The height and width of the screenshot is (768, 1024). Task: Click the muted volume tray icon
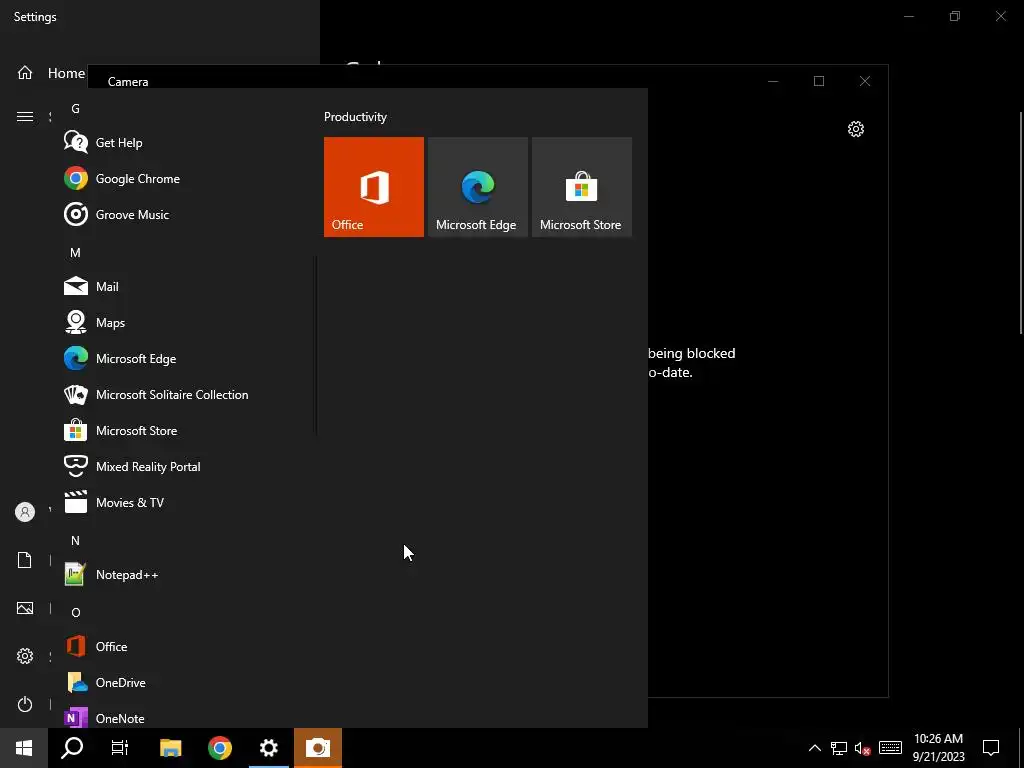click(x=863, y=748)
